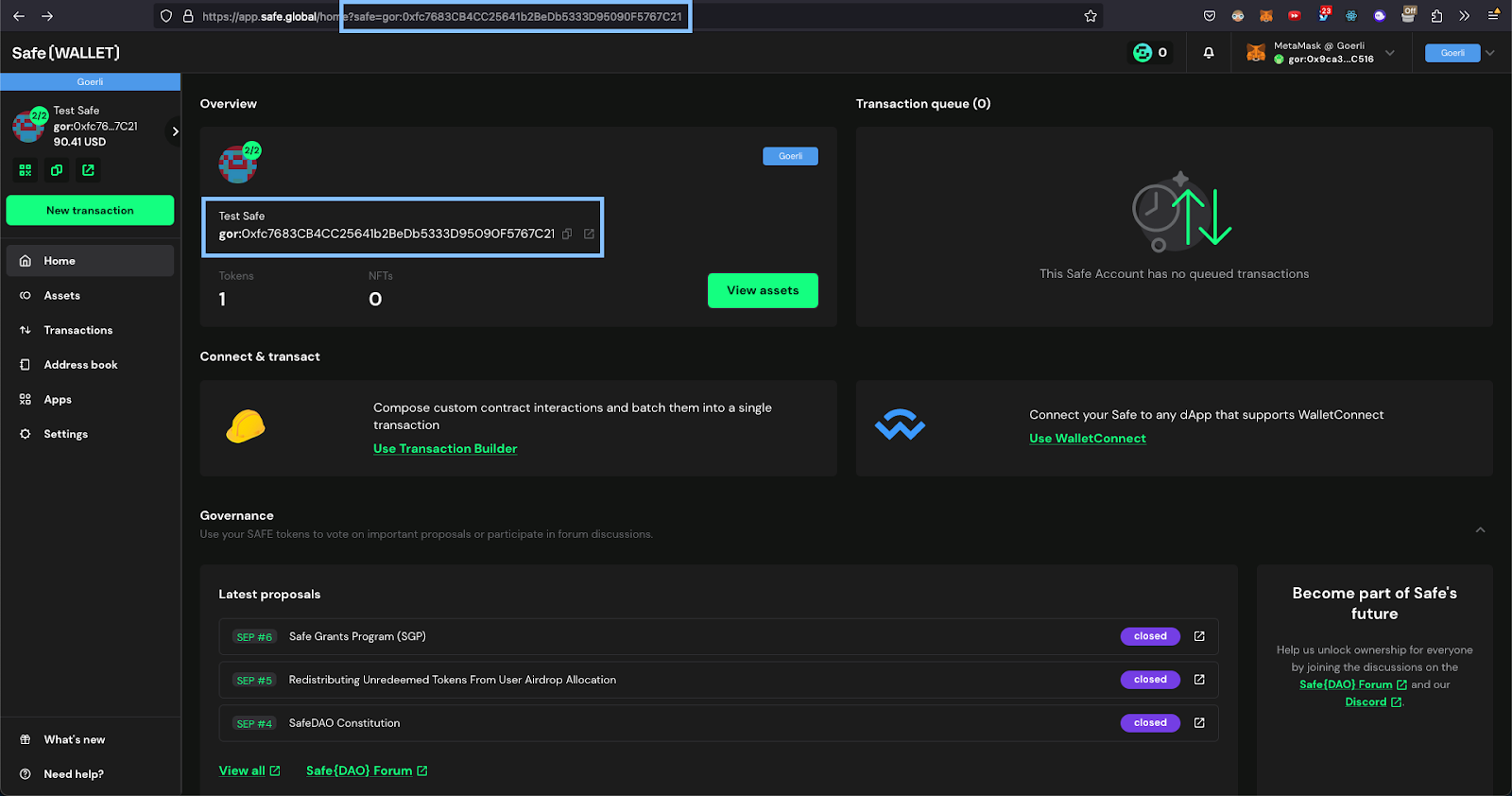Click the Overview Test Safe identicon
This screenshot has width=1512, height=796.
click(x=238, y=164)
